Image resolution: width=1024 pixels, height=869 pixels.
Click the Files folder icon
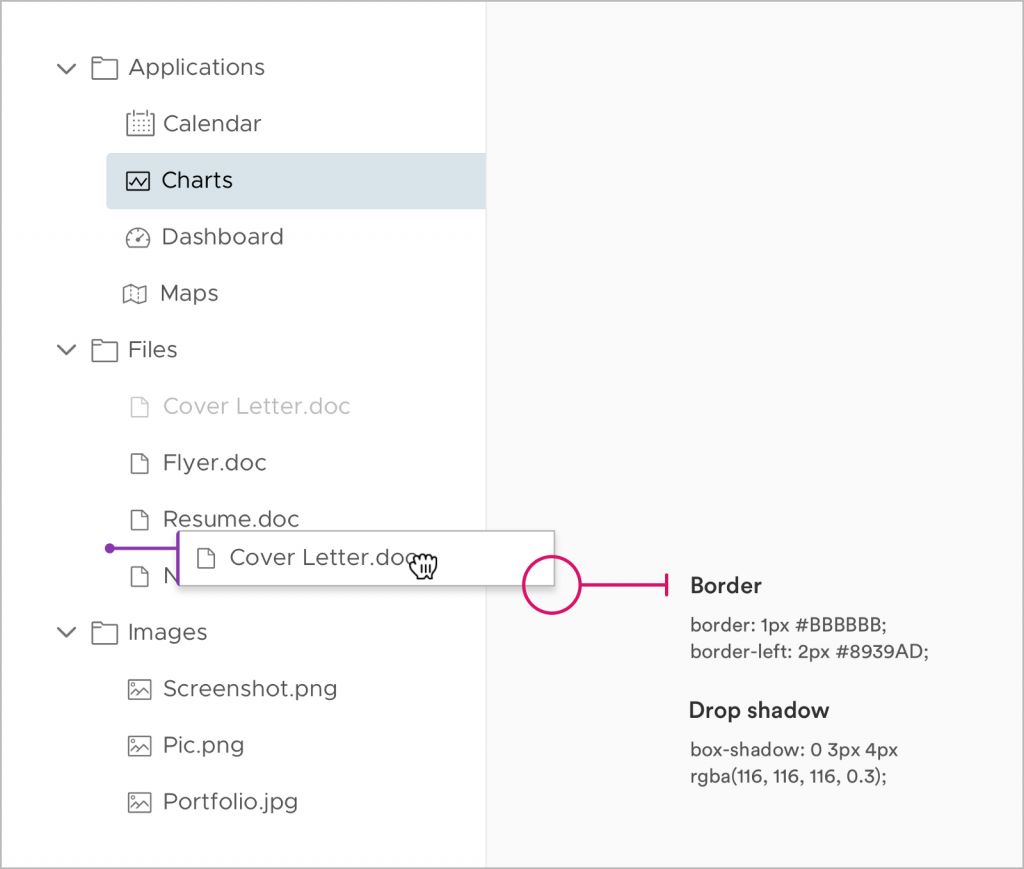[x=104, y=351]
